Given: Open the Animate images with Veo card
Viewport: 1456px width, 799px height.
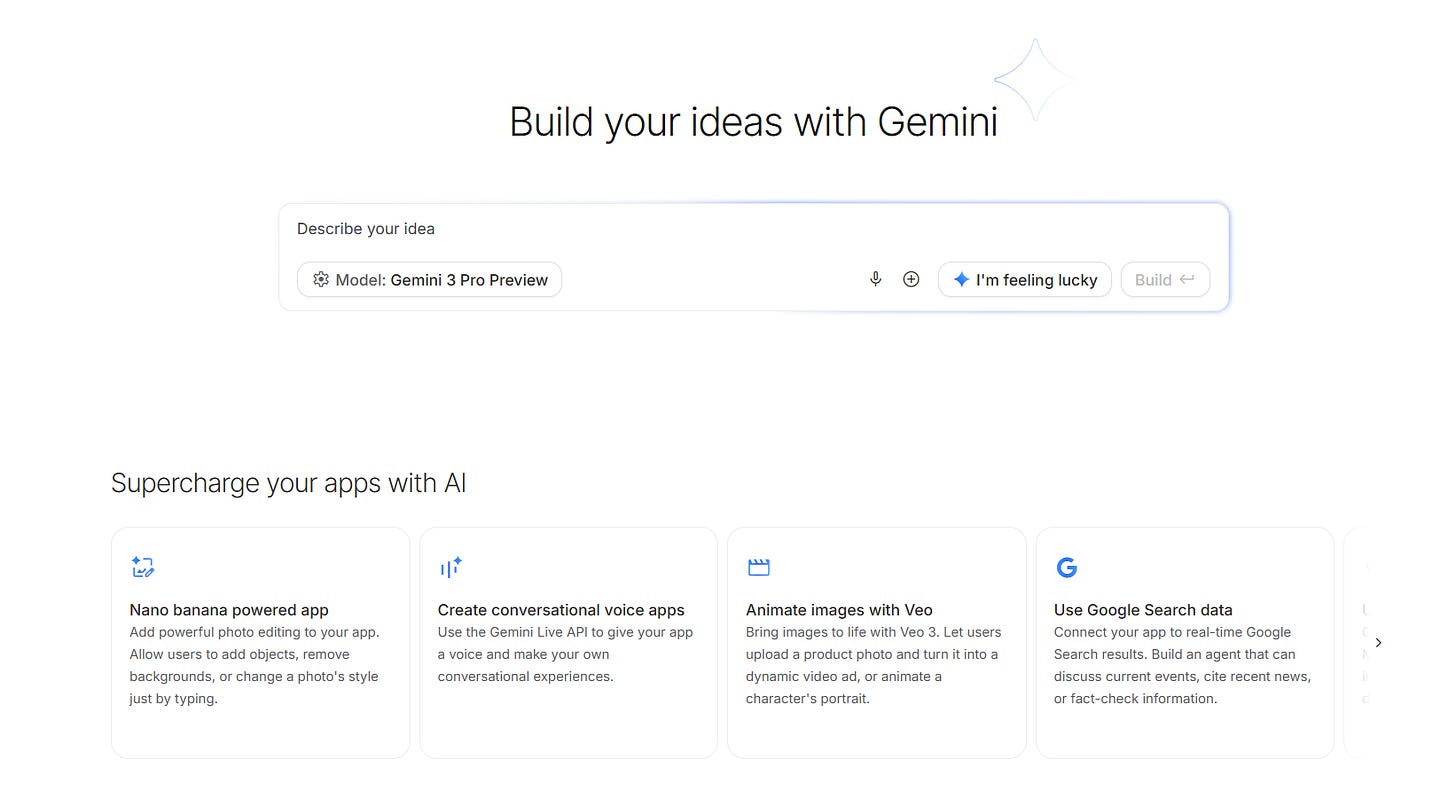Looking at the screenshot, I should click(x=877, y=643).
